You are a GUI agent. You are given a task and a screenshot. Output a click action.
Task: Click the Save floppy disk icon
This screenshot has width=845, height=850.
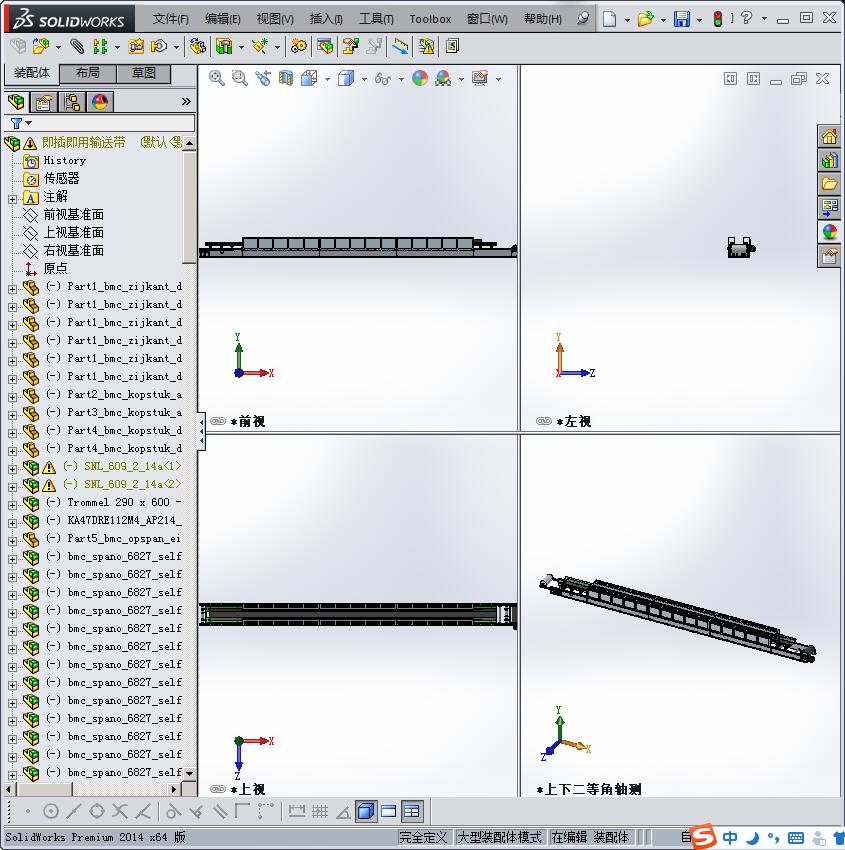pyautogui.click(x=681, y=20)
